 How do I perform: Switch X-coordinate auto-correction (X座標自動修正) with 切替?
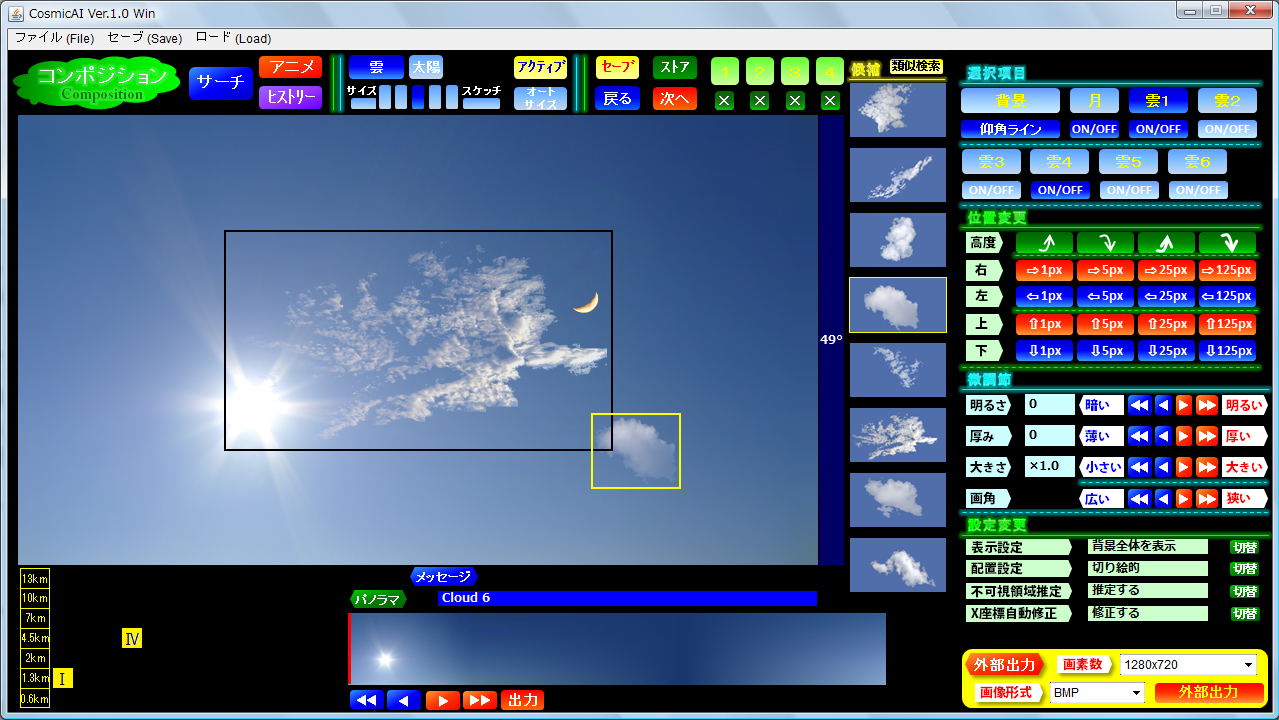pos(1245,613)
